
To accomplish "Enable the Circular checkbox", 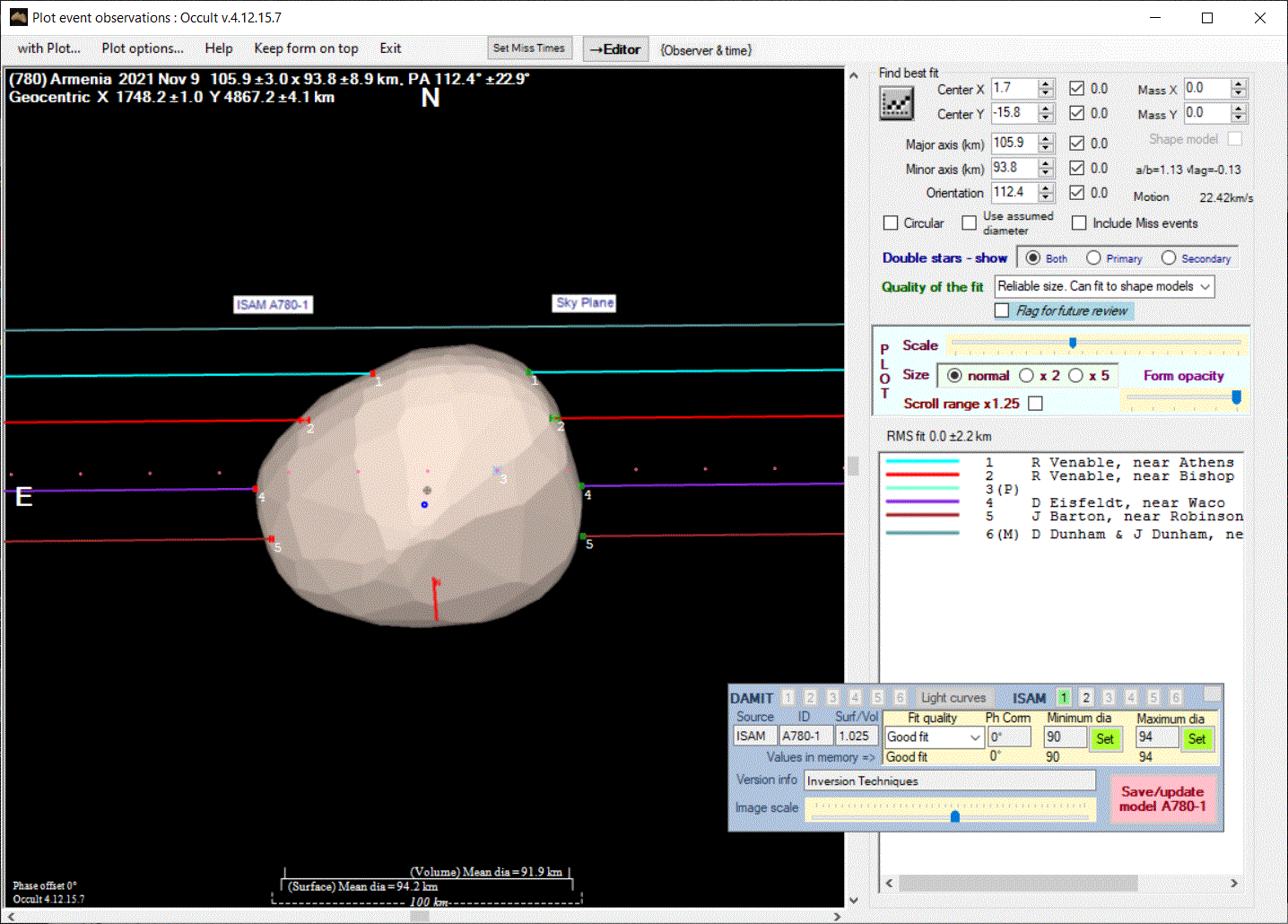I will [891, 223].
